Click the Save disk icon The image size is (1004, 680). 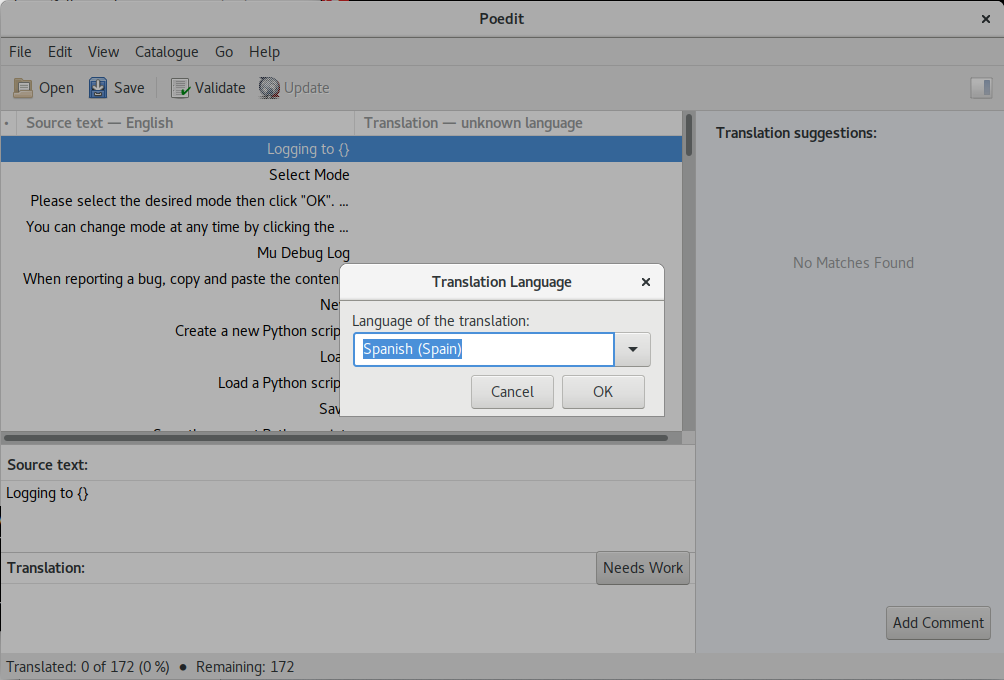point(98,88)
